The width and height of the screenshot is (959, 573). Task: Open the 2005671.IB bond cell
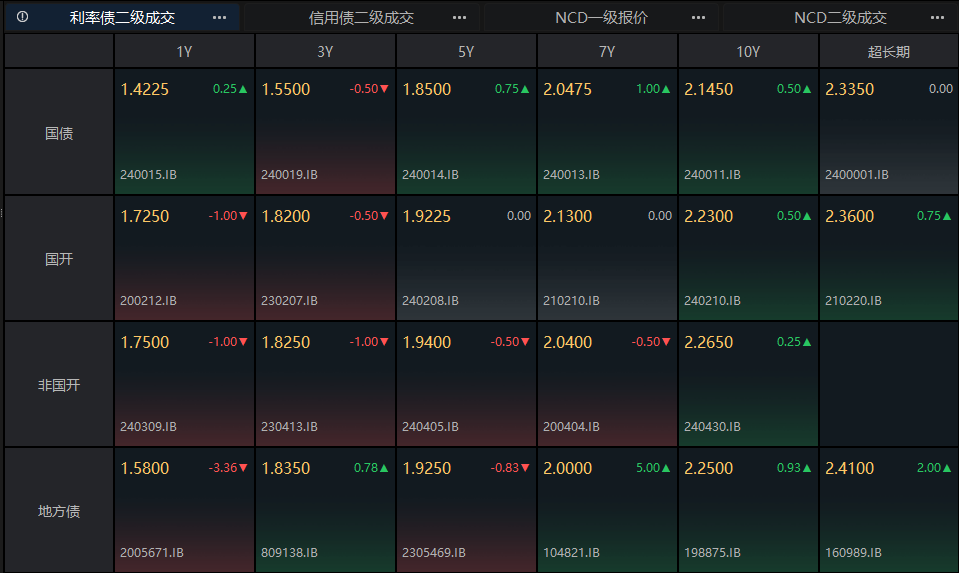pos(184,510)
